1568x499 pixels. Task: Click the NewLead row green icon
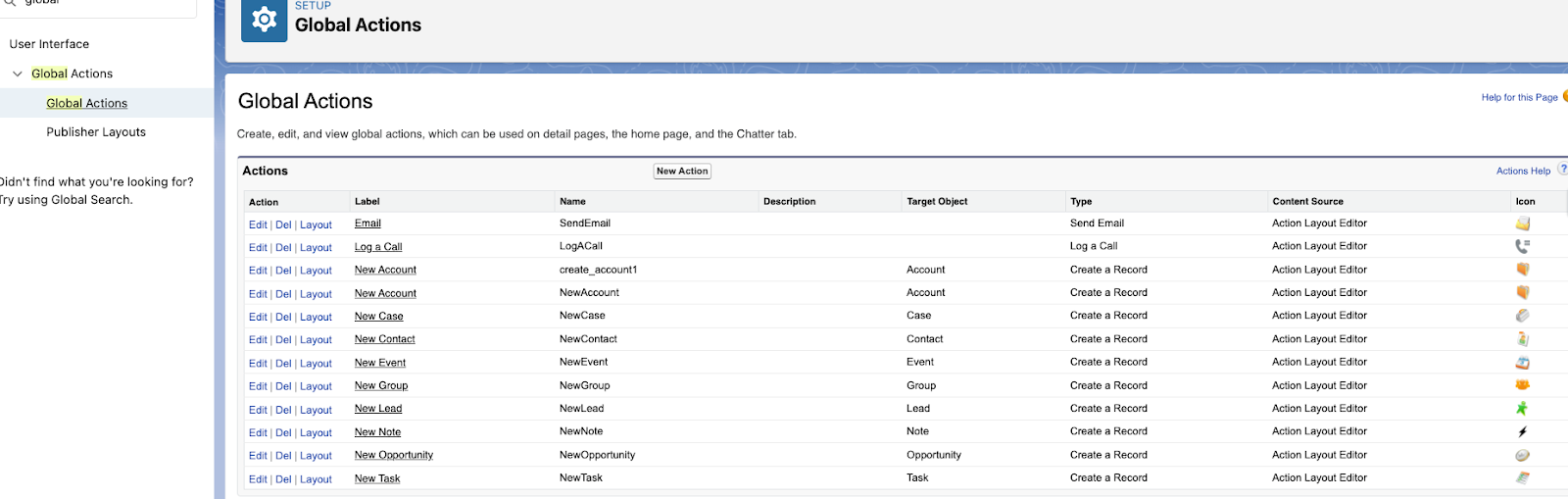click(1522, 409)
